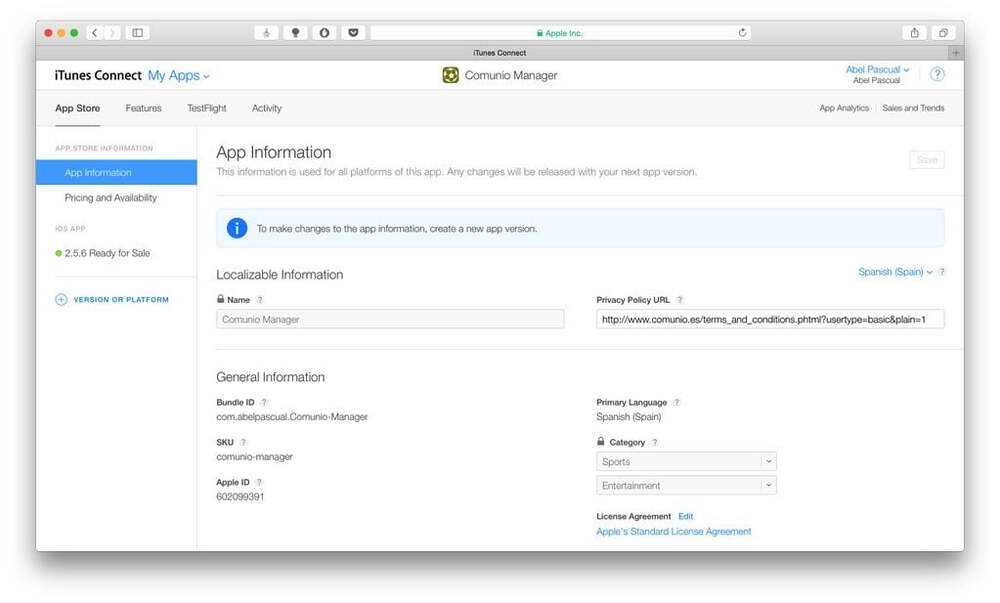Click the Privacy Policy URL field

[770, 320]
